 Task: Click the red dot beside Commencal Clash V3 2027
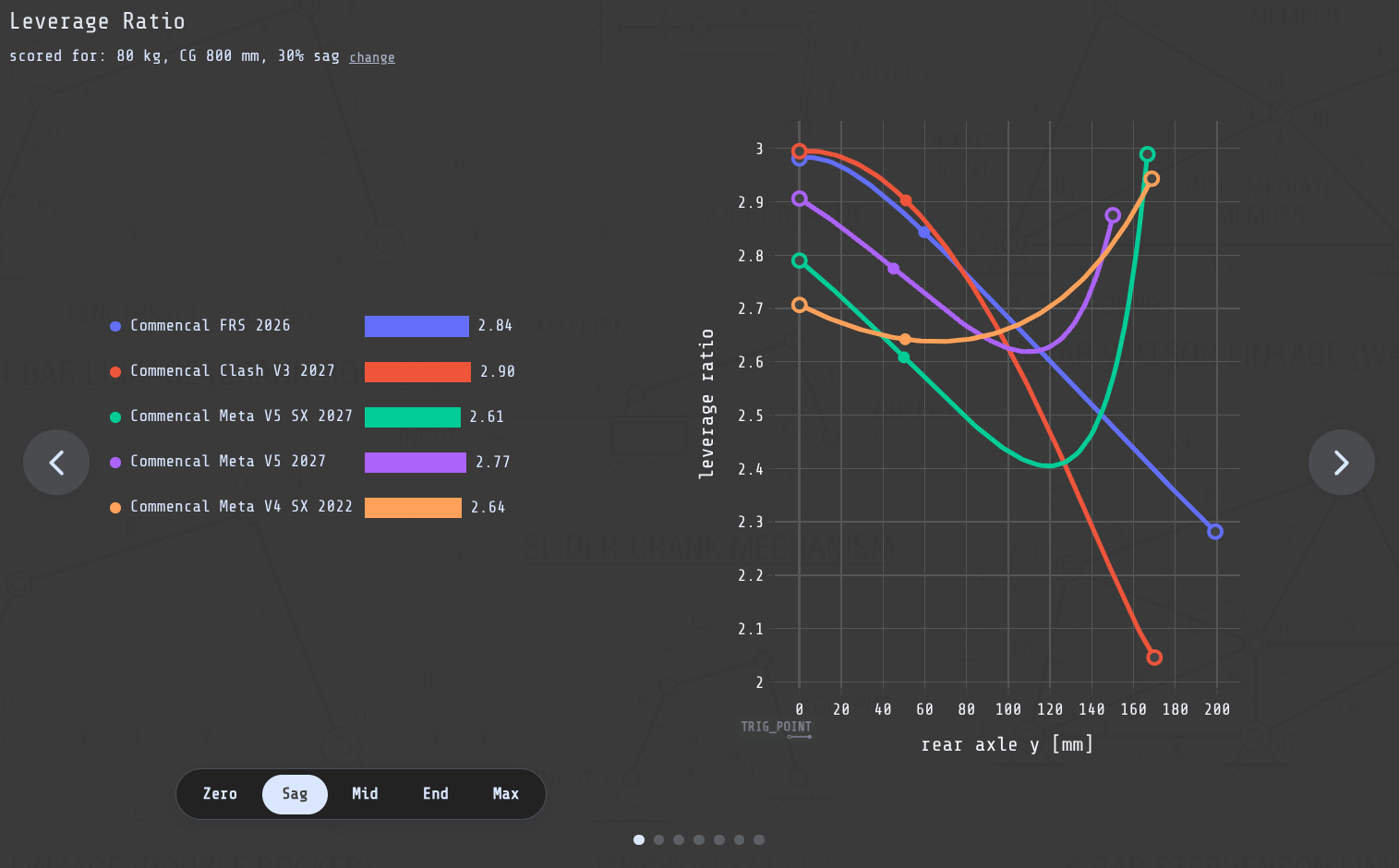(115, 372)
